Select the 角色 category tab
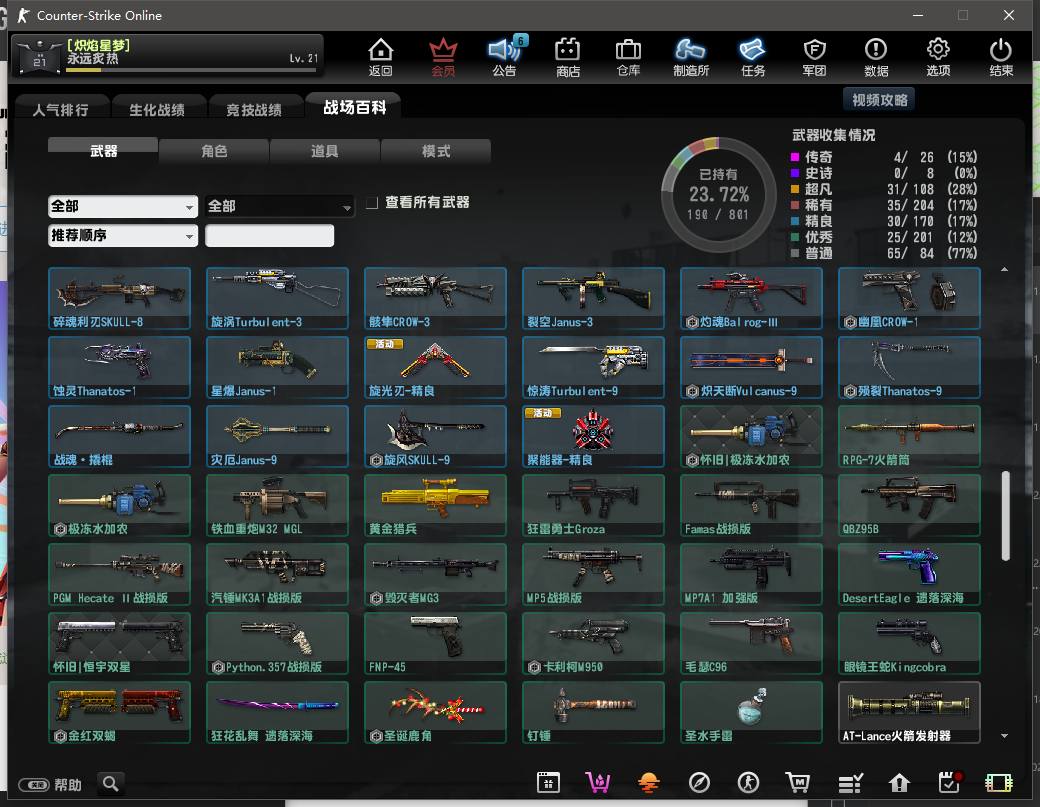The image size is (1040, 807). 214,151
